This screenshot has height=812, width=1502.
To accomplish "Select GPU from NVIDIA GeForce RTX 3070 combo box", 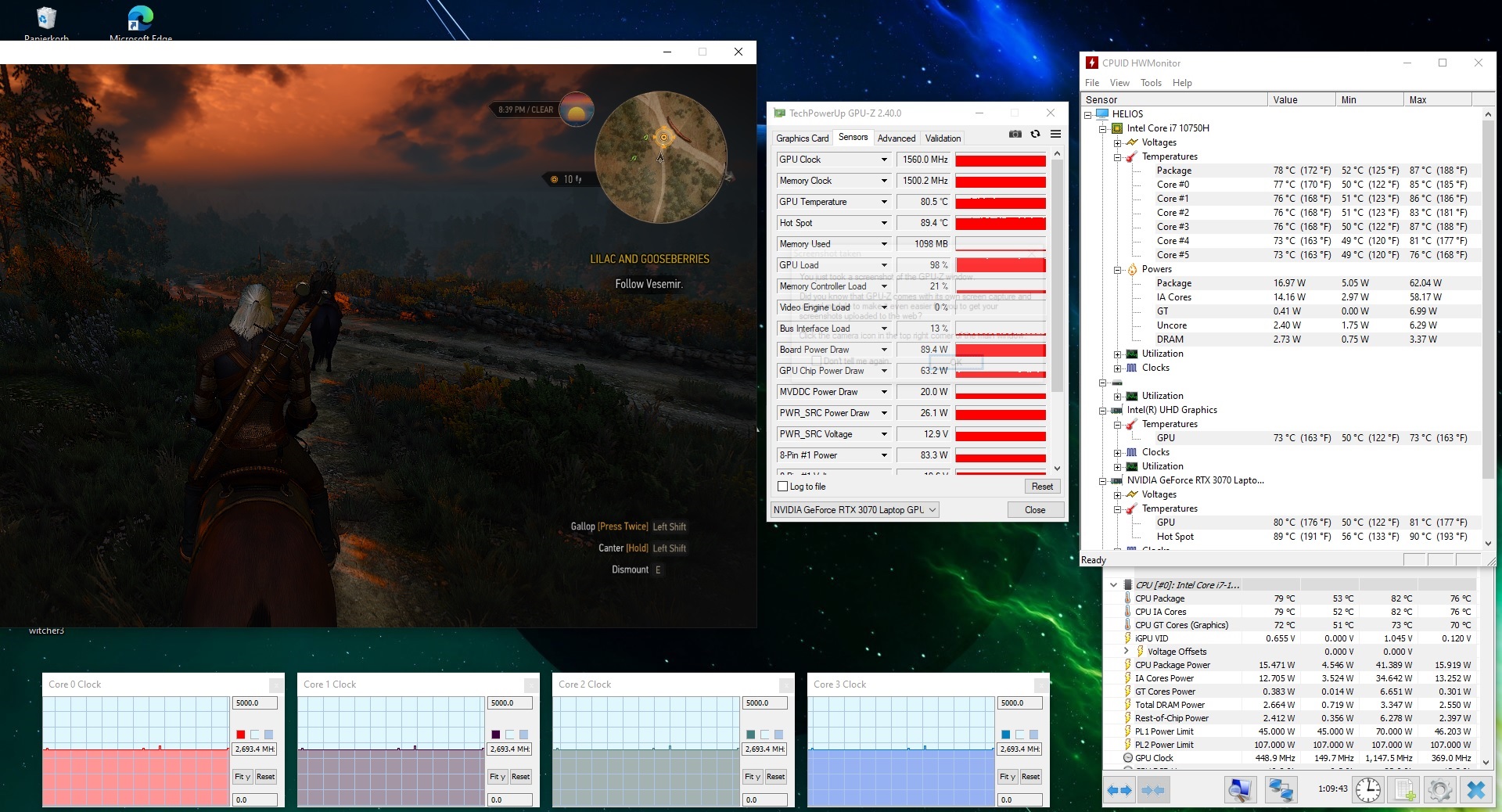I will (x=854, y=510).
